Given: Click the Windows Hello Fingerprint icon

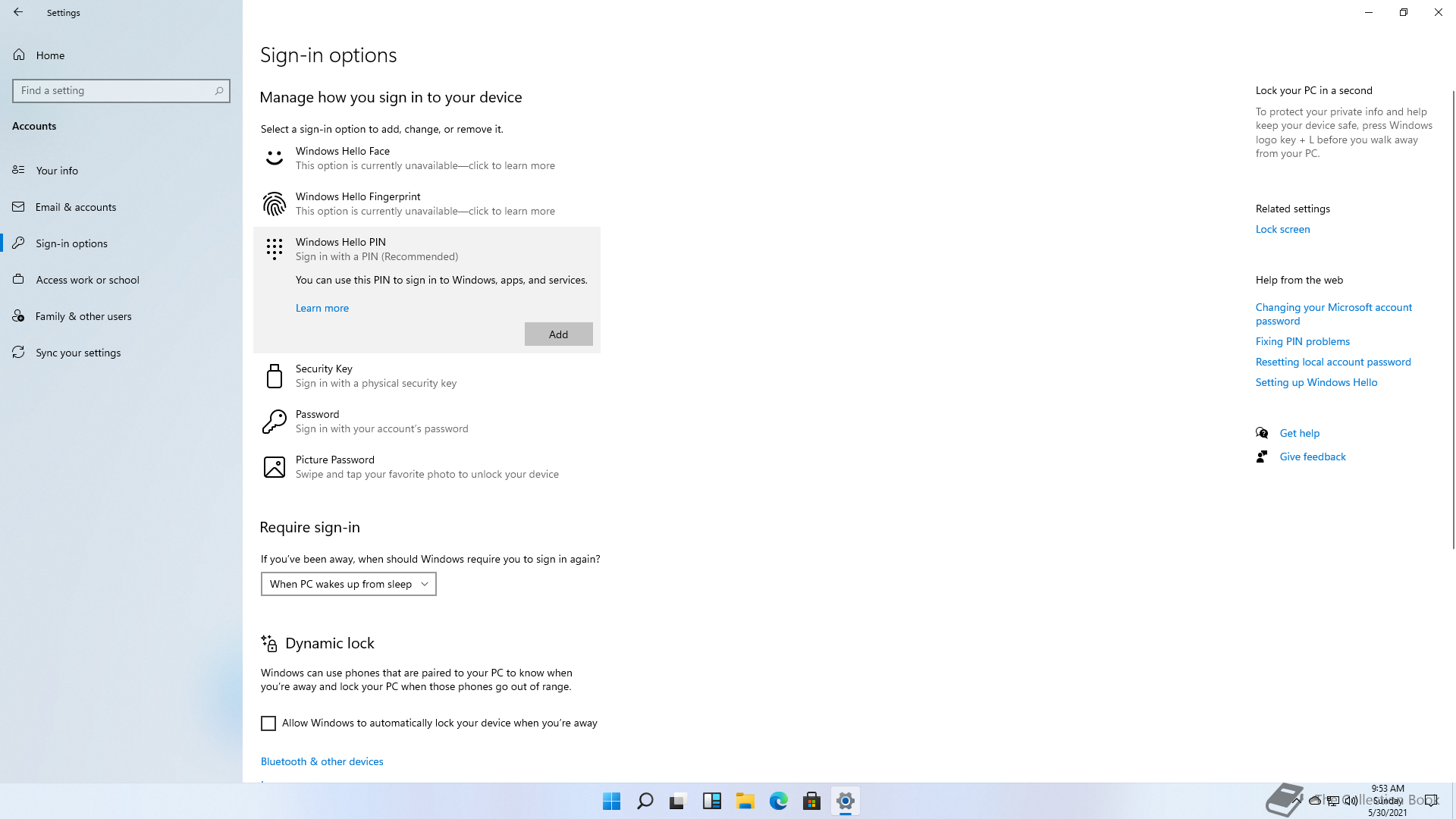Looking at the screenshot, I should coord(274,203).
